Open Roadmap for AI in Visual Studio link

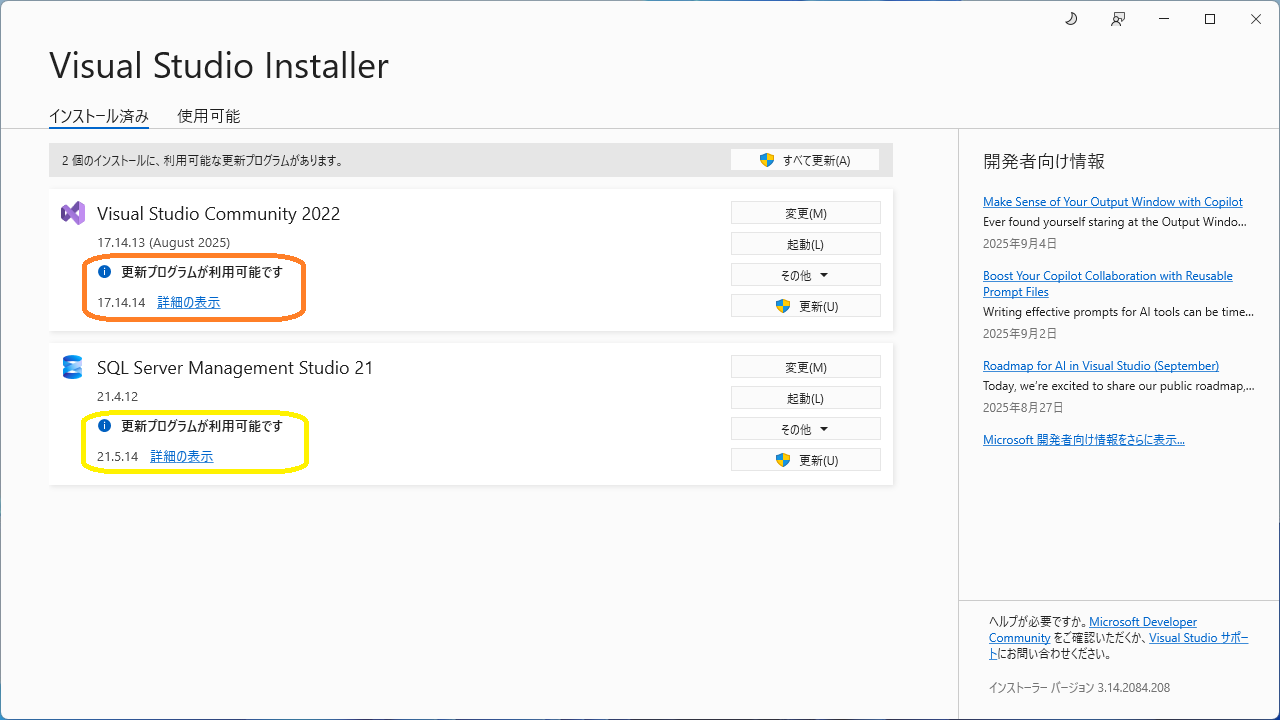1101,366
